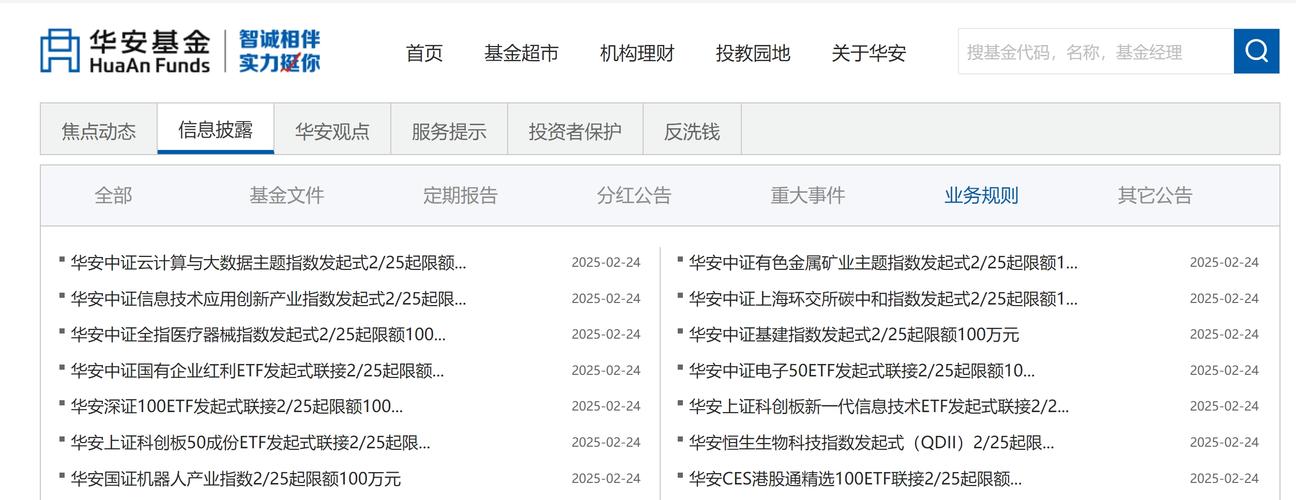Select the 其它公告 filter category

coord(1155,196)
